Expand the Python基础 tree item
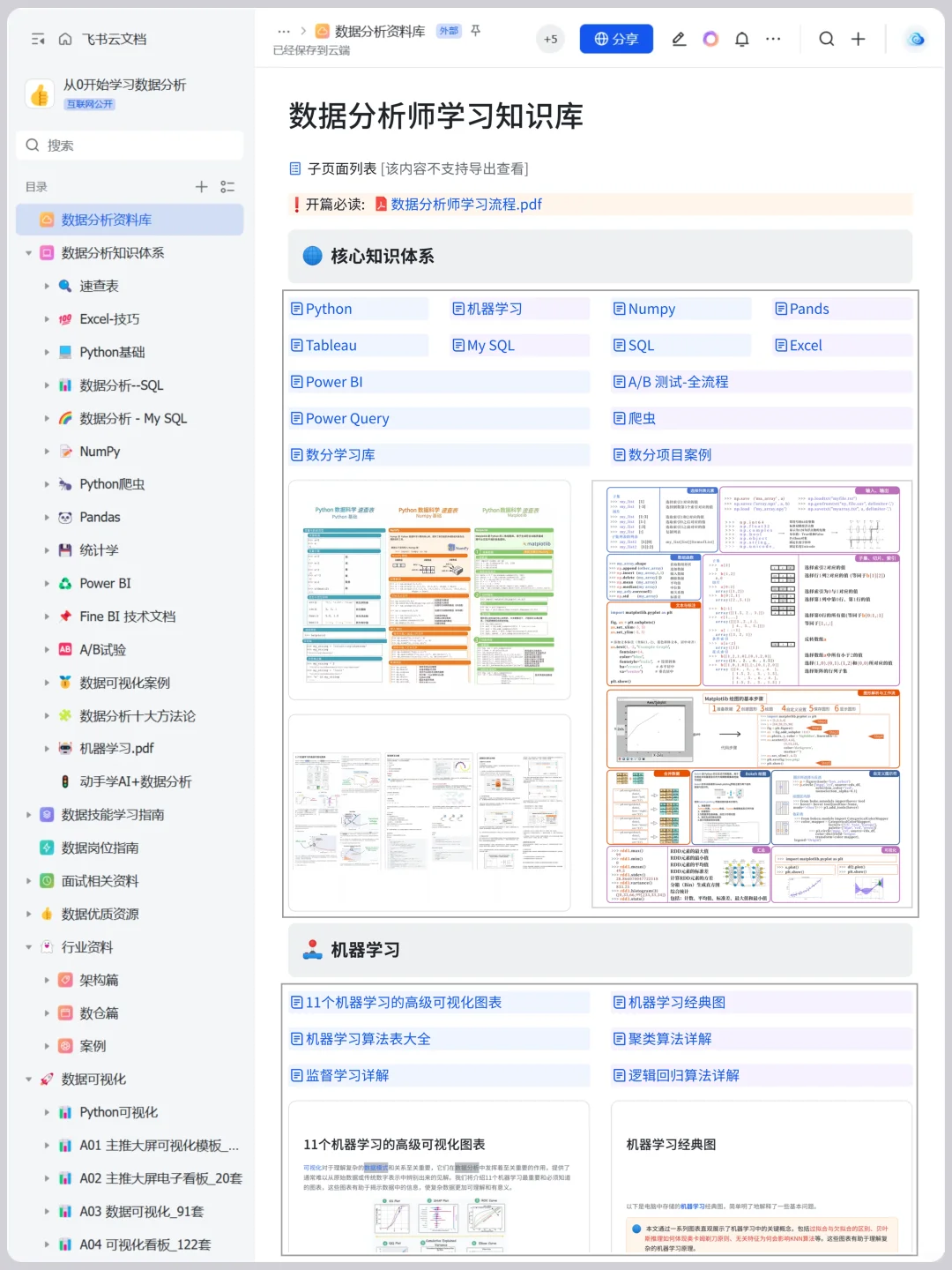The width and height of the screenshot is (952, 1270). tap(47, 352)
